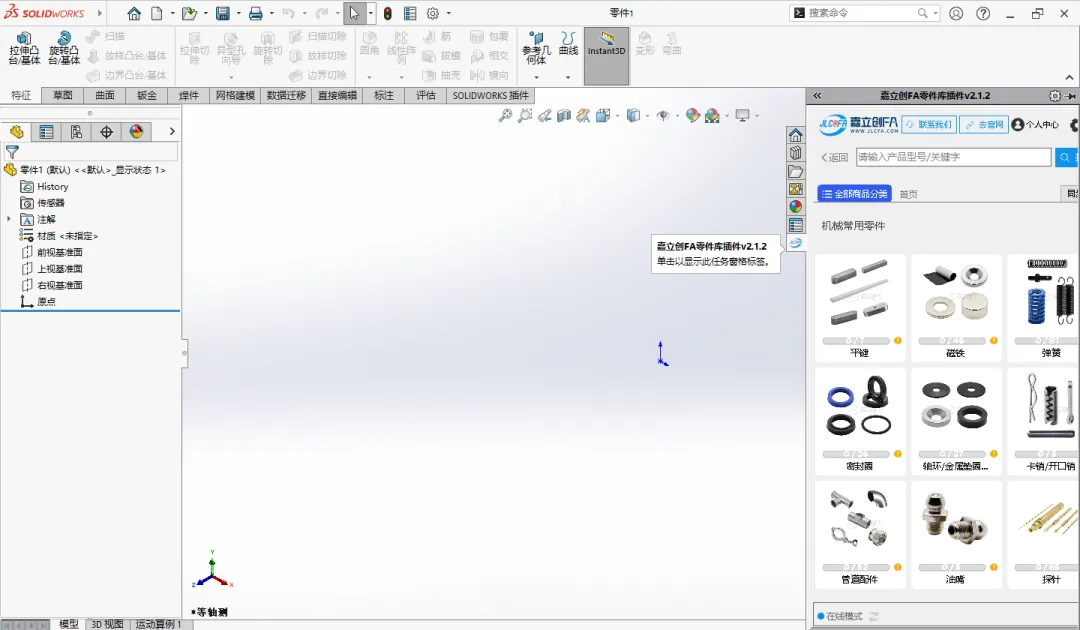Collapse the ribbon with the up chevron
The image size is (1080, 630).
tap(1069, 77)
